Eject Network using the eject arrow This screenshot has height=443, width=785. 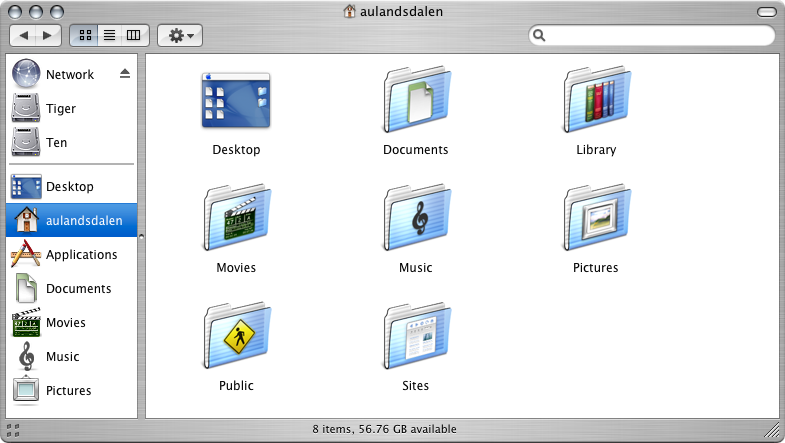(x=125, y=74)
